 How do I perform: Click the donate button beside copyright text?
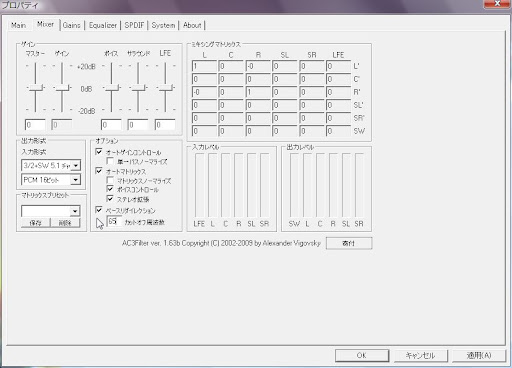[349, 243]
